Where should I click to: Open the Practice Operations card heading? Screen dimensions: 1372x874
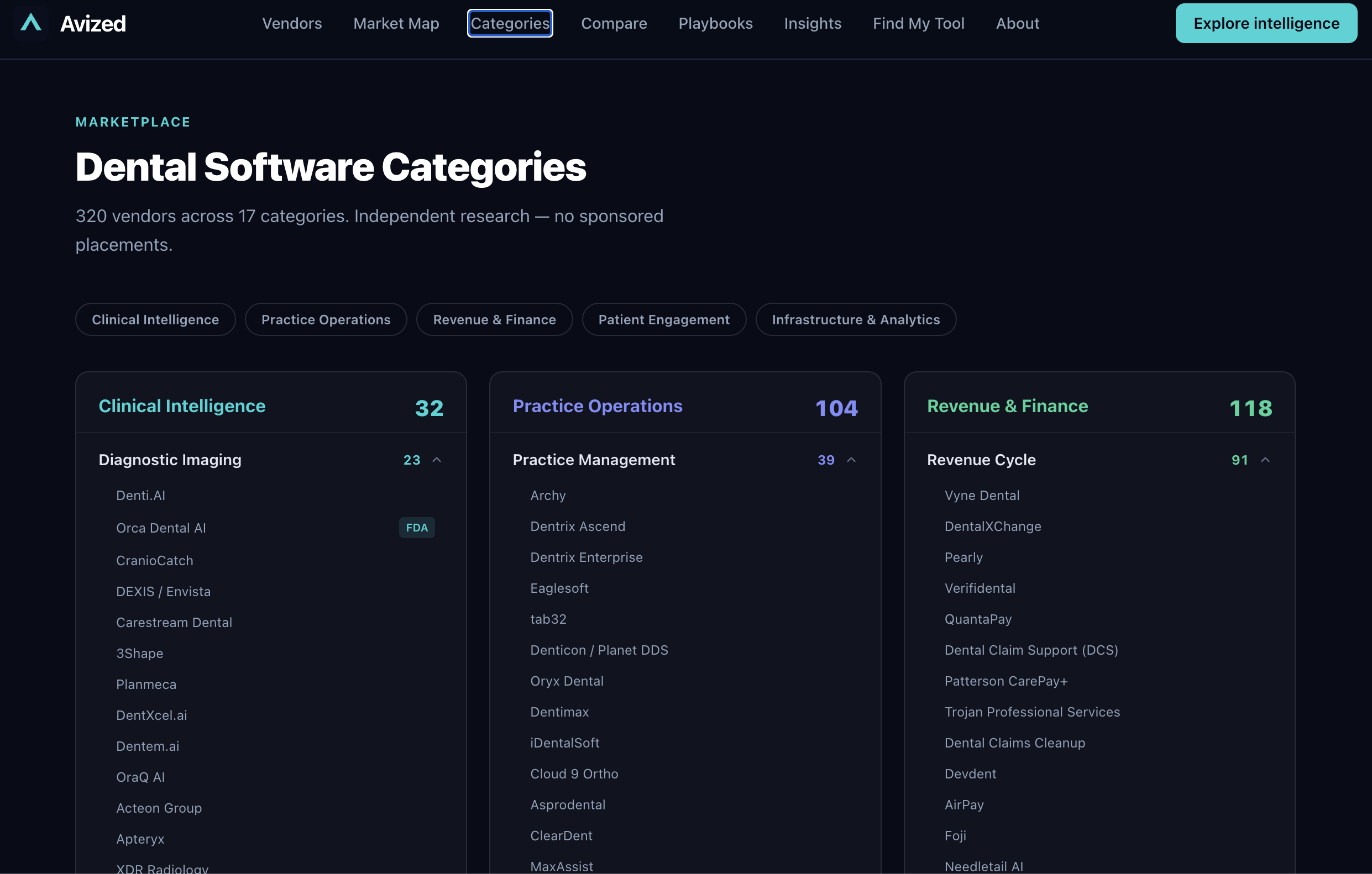pos(597,406)
